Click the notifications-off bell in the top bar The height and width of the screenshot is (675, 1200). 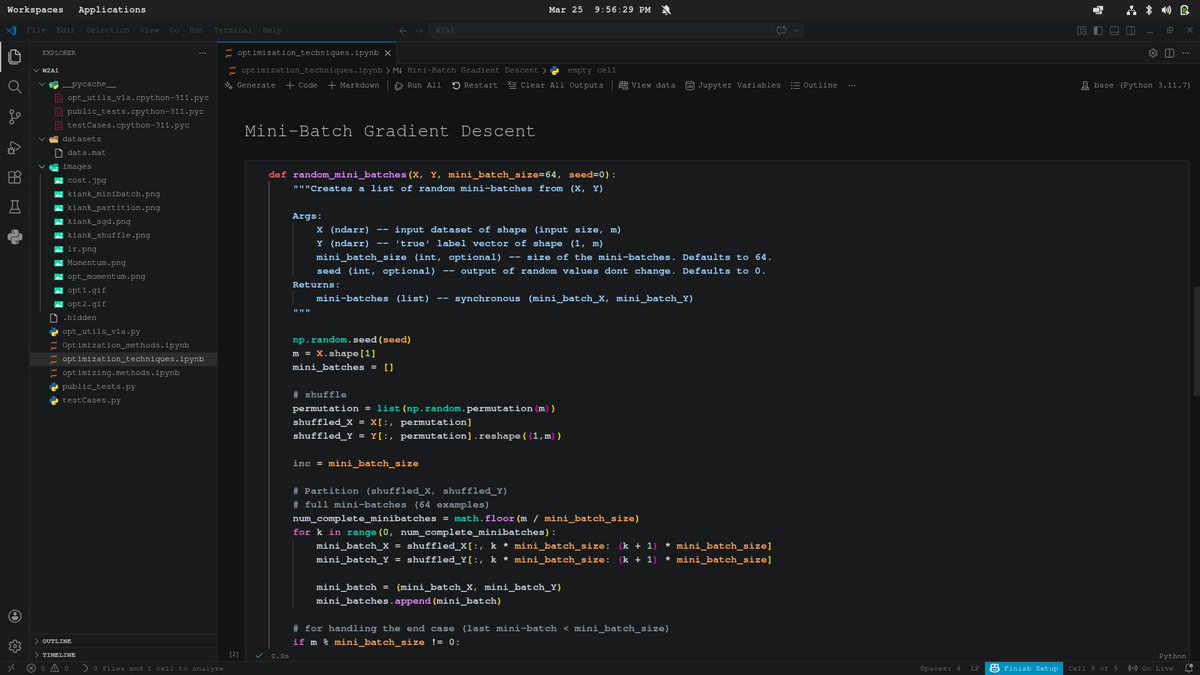666,10
